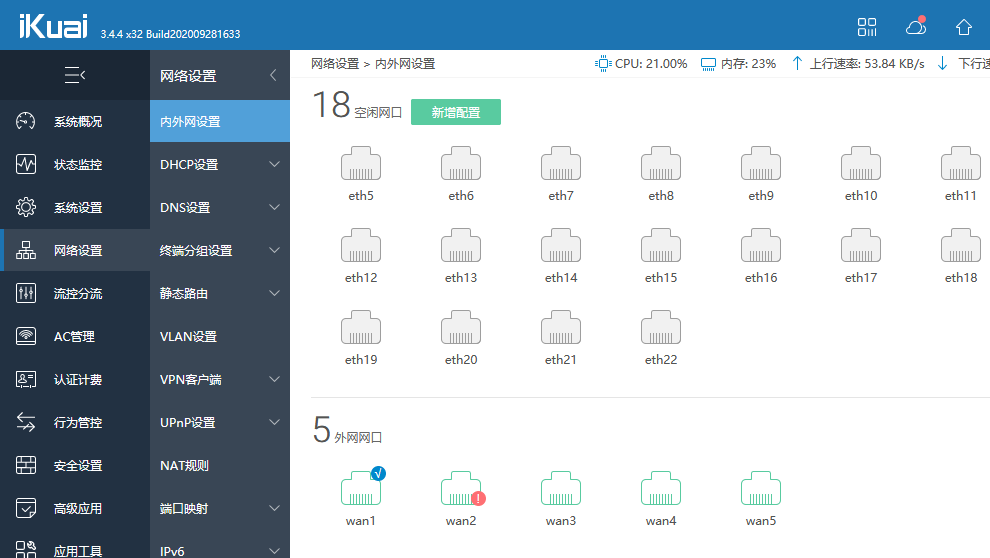Open the wan2 port with warning badge
This screenshot has height=558, width=990.
[x=461, y=489]
